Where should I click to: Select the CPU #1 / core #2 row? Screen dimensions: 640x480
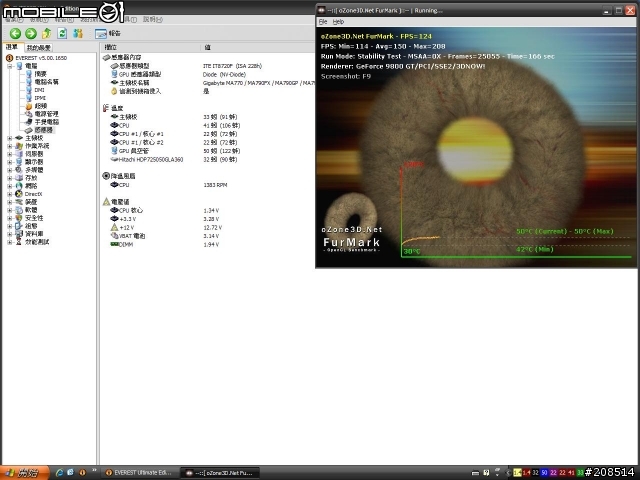click(208, 142)
